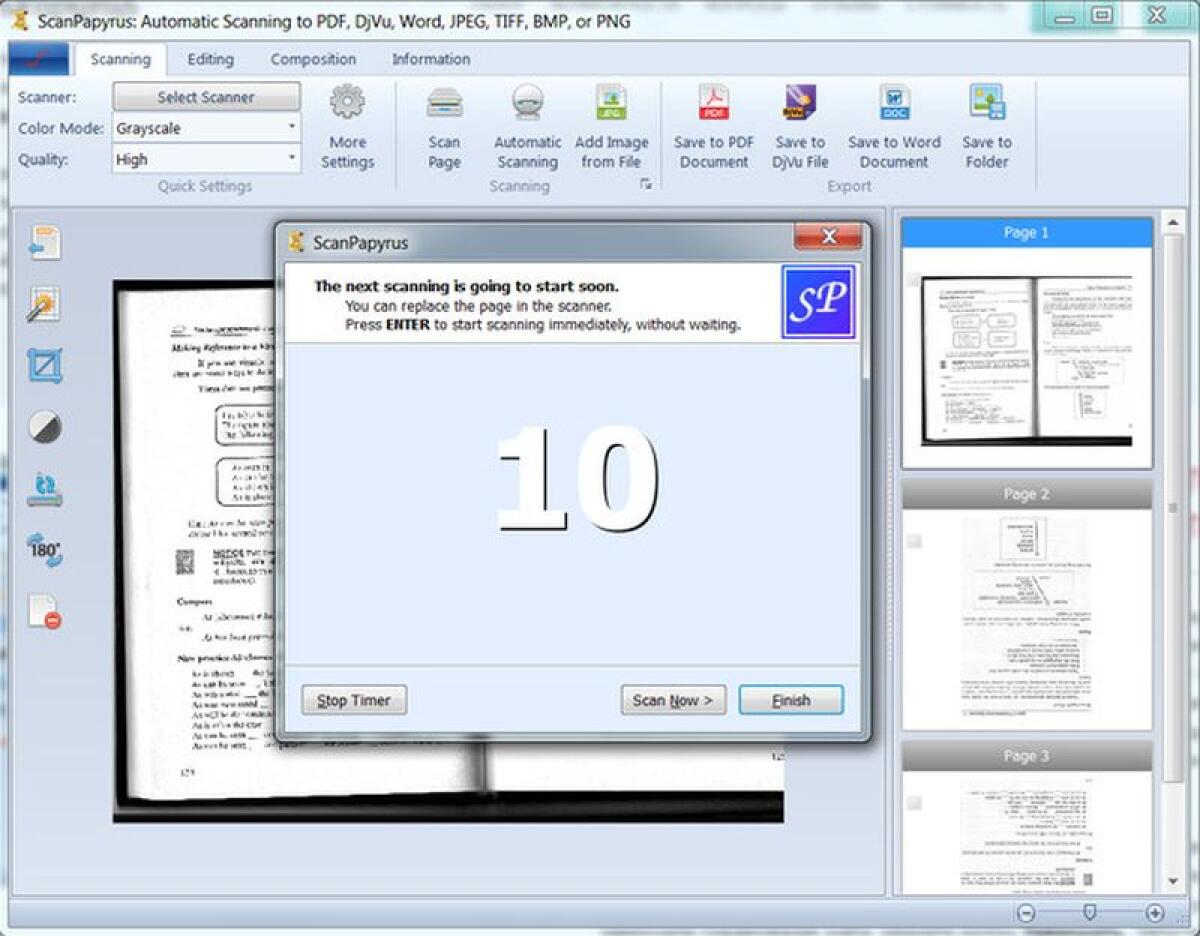The image size is (1200, 936).
Task: Convert the page using the grayscale tool
Action: [42, 428]
